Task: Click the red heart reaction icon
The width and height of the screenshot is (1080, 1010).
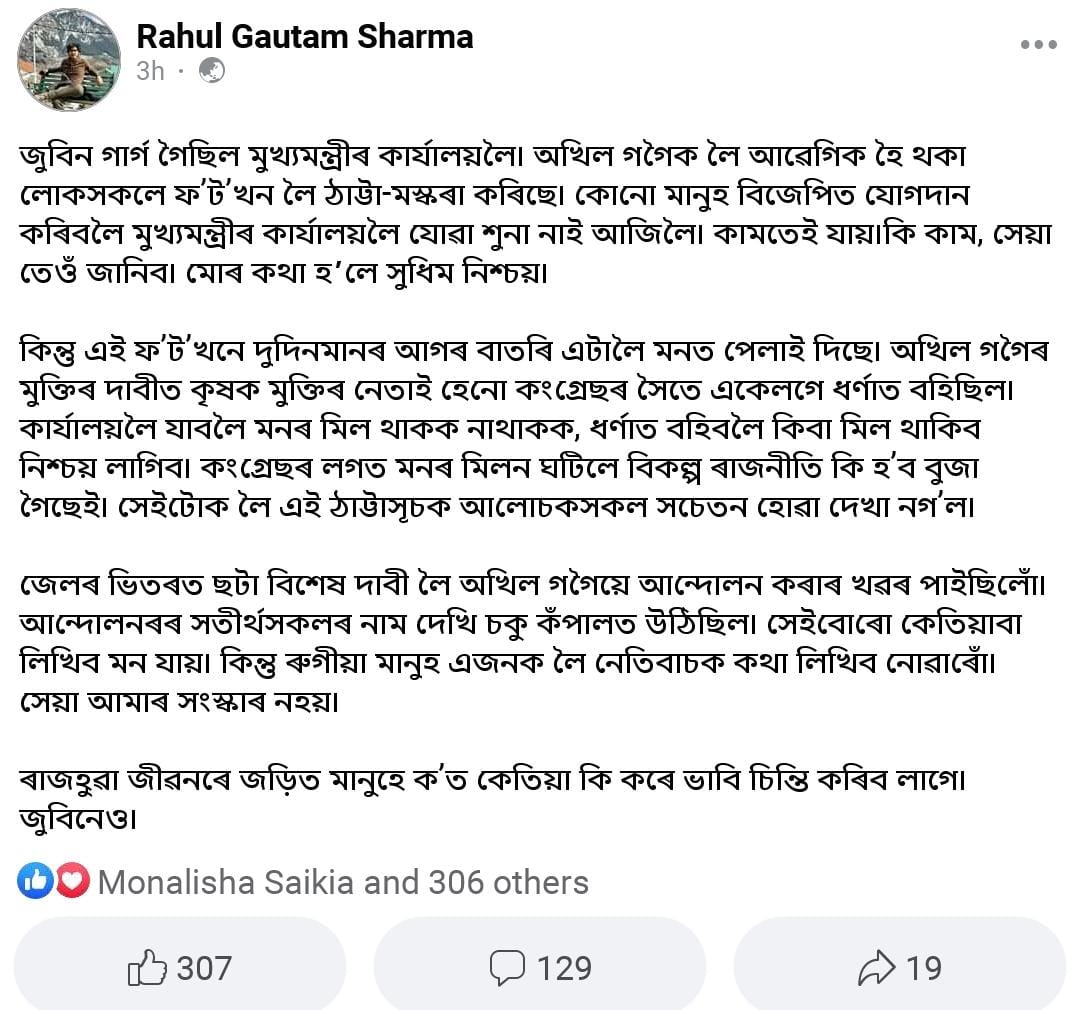Action: (x=72, y=880)
